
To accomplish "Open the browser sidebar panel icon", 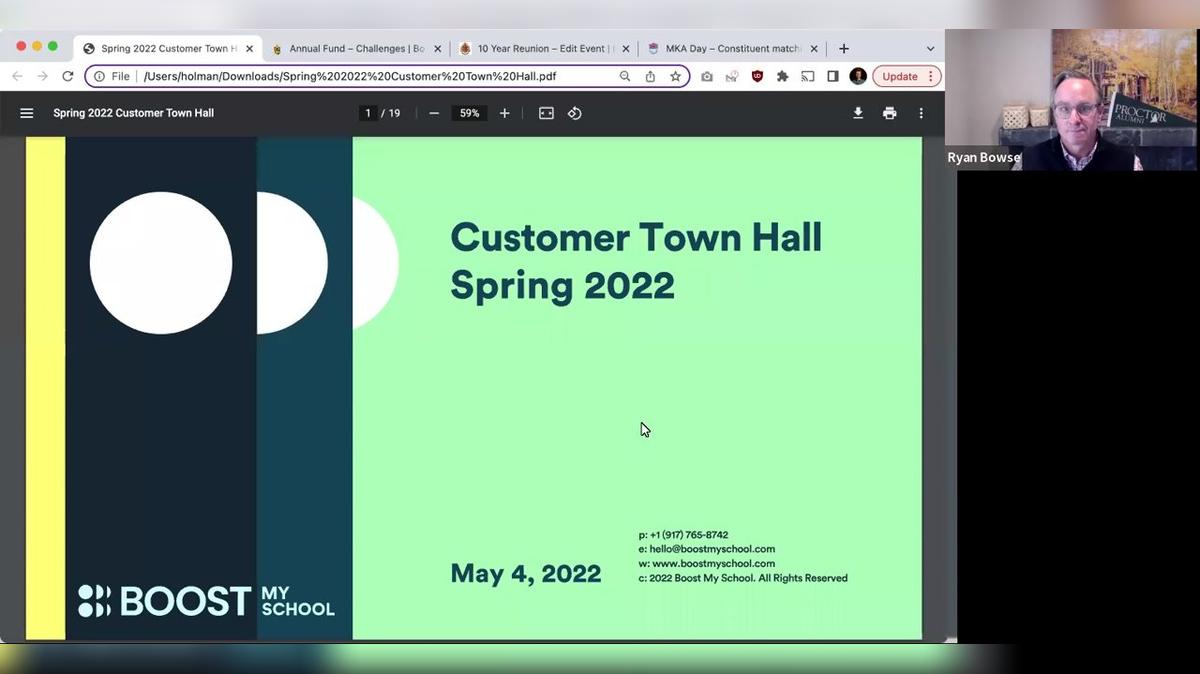I will 832,76.
